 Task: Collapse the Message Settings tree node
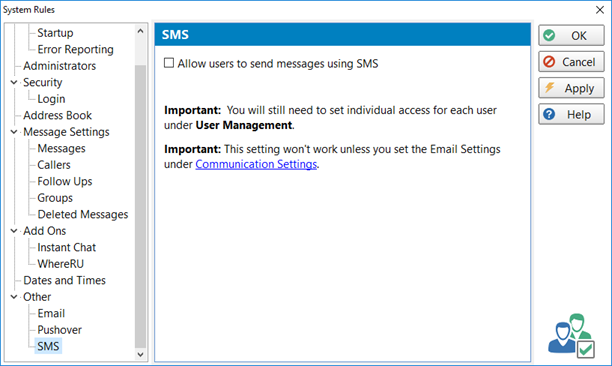tap(14, 132)
